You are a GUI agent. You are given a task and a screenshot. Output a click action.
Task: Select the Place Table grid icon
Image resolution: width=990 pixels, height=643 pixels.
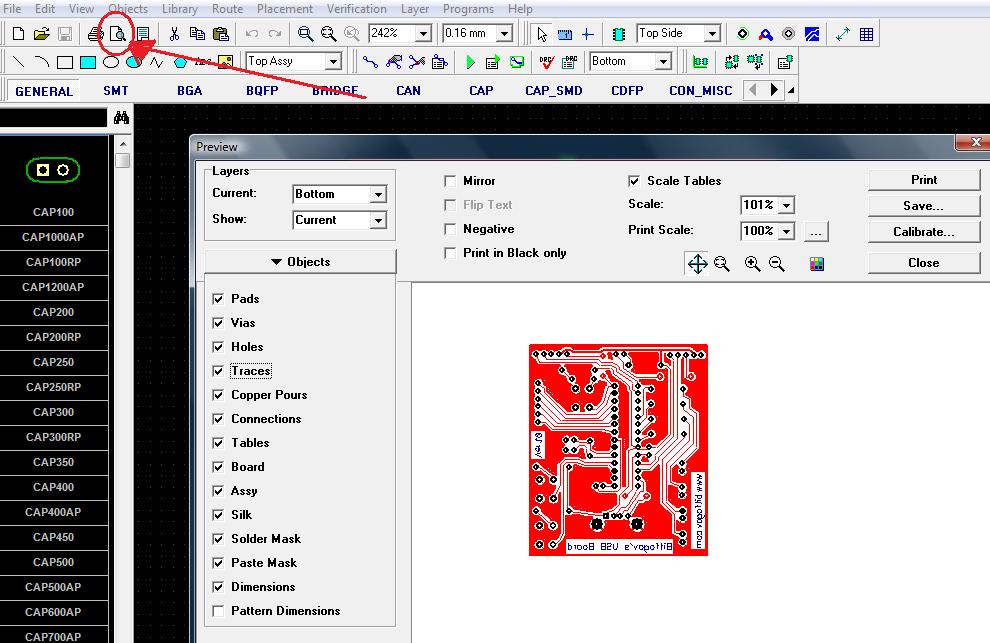[866, 34]
